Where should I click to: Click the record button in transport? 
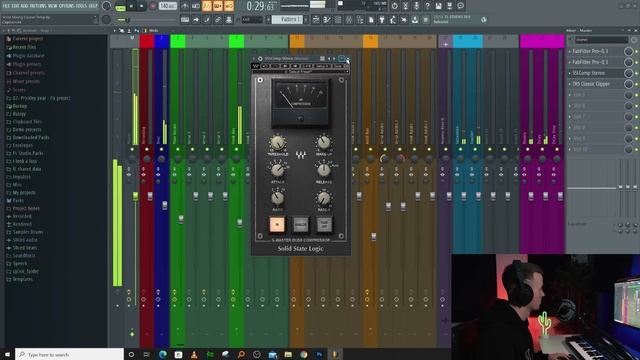(x=153, y=6)
